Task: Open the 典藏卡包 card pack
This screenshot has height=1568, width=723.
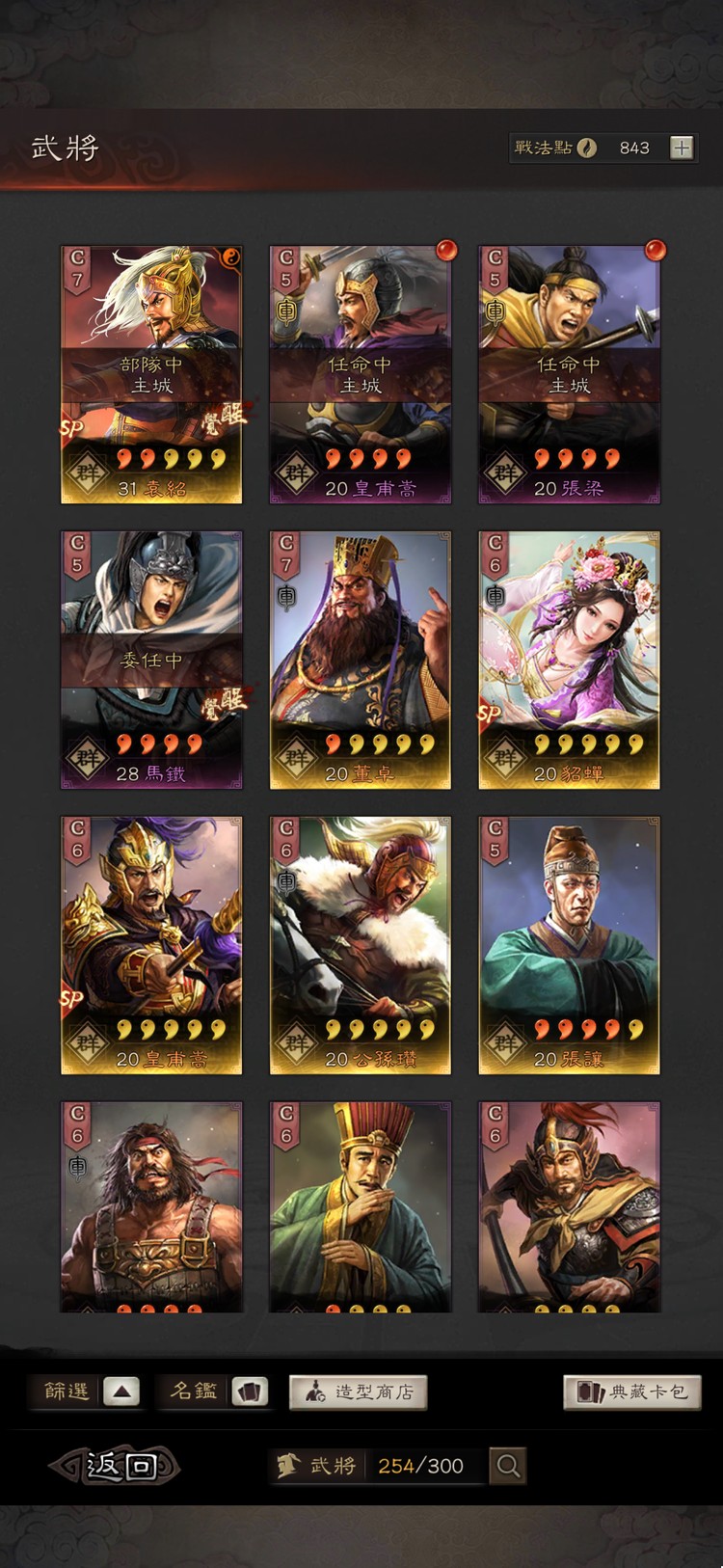Action: (632, 1392)
